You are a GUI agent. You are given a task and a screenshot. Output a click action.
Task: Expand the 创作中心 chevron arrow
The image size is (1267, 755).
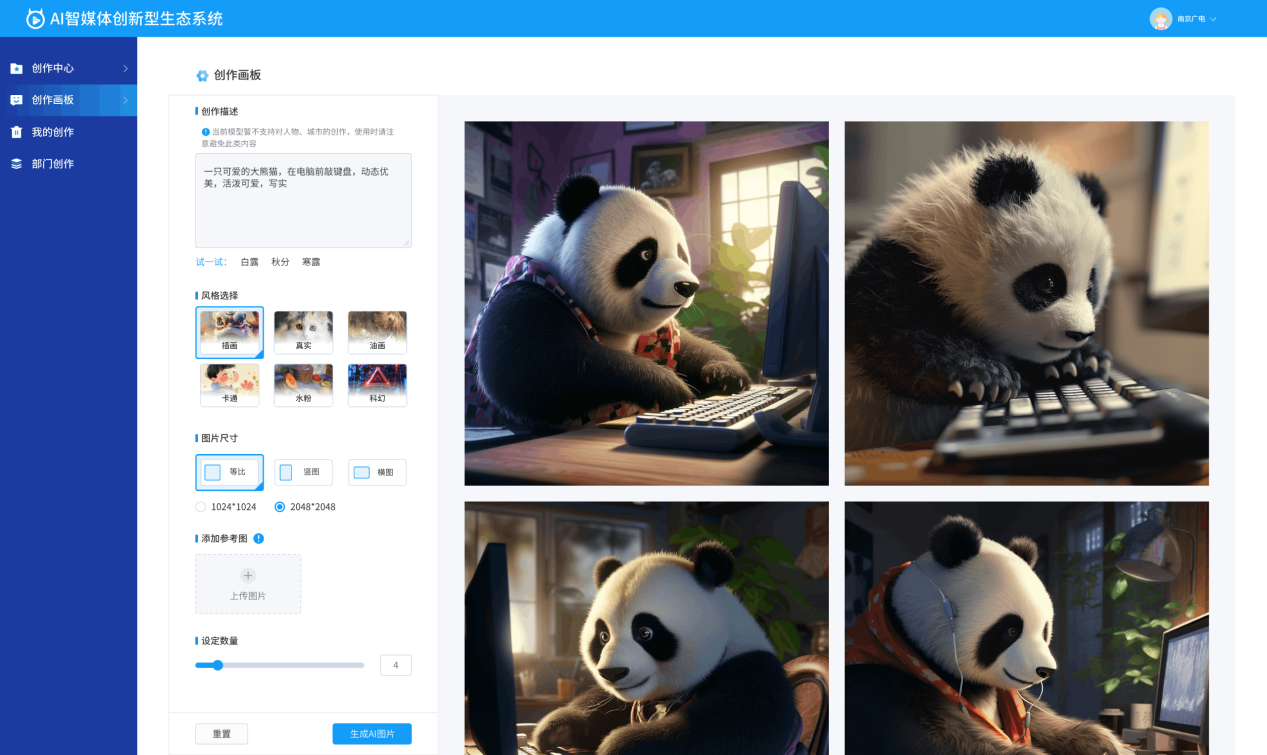click(x=125, y=68)
